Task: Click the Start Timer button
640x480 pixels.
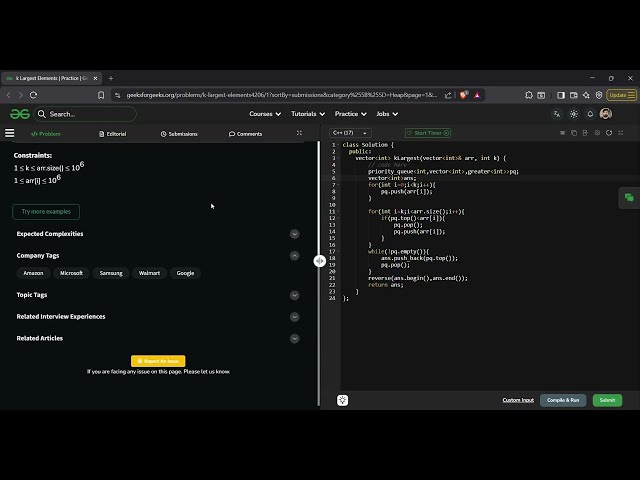Action: point(428,133)
